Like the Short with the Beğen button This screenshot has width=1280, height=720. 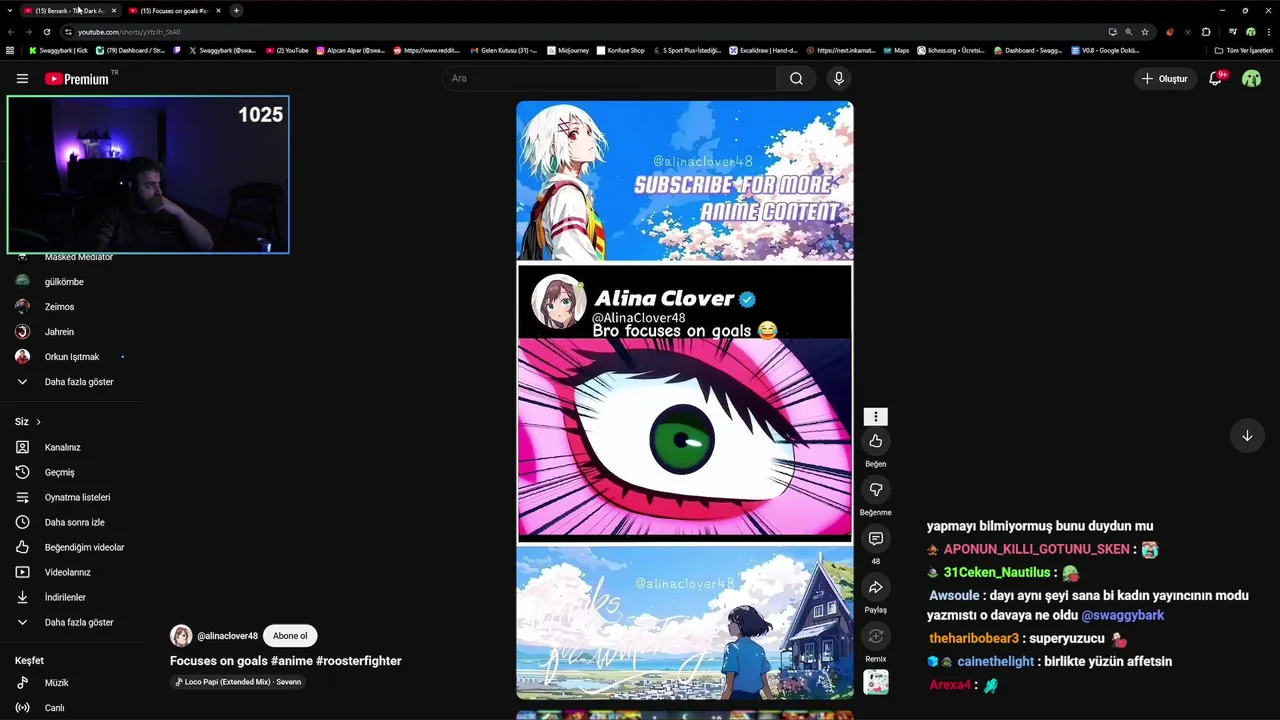[x=876, y=441]
